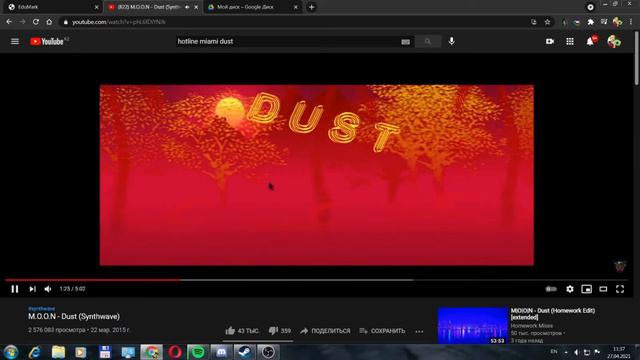Open the system tray volume icon
The height and width of the screenshot is (360, 640).
(x=576, y=352)
